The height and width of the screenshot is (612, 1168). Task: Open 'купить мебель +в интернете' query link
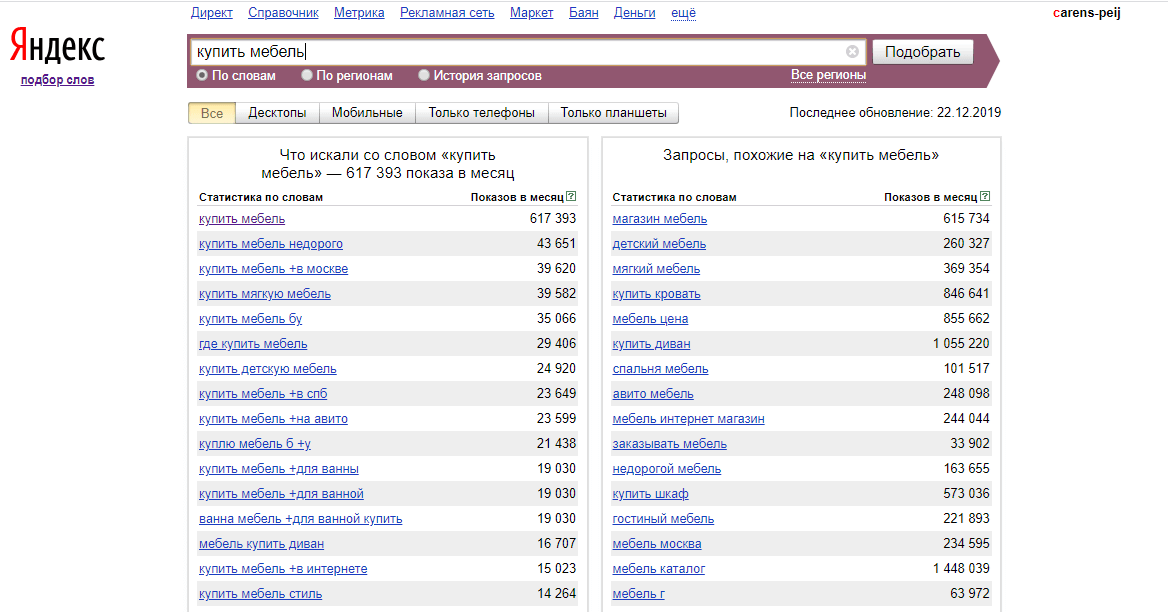pos(283,569)
